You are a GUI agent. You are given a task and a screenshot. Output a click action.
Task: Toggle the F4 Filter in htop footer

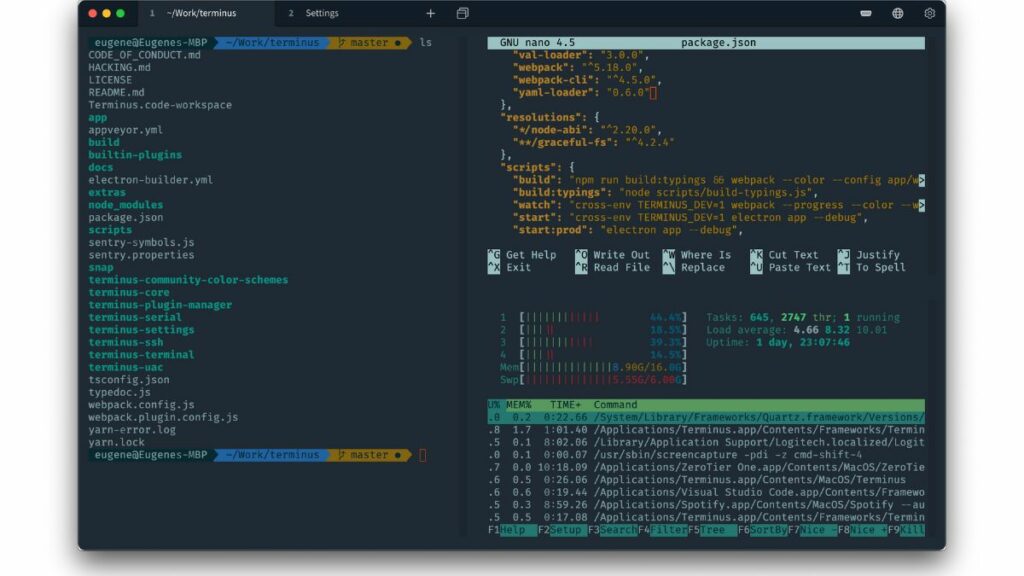661,530
